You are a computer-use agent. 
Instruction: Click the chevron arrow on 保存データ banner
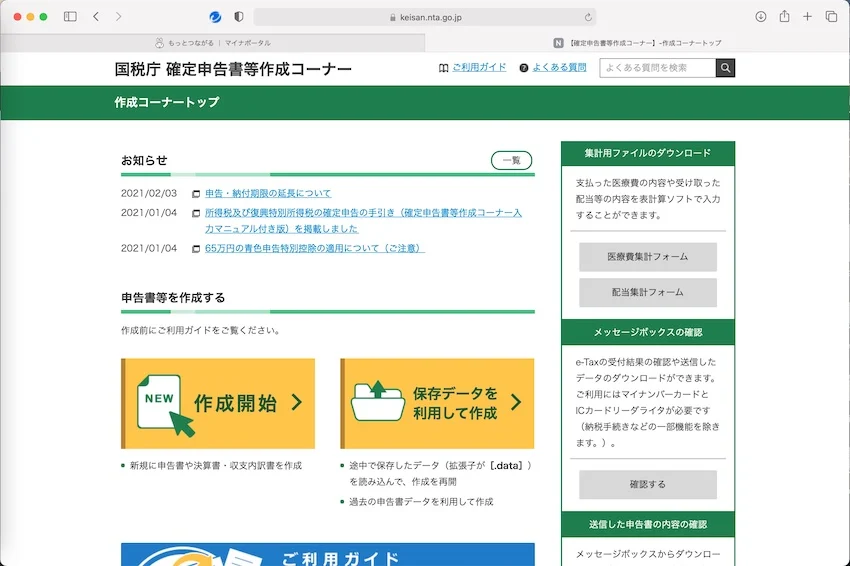click(x=516, y=402)
